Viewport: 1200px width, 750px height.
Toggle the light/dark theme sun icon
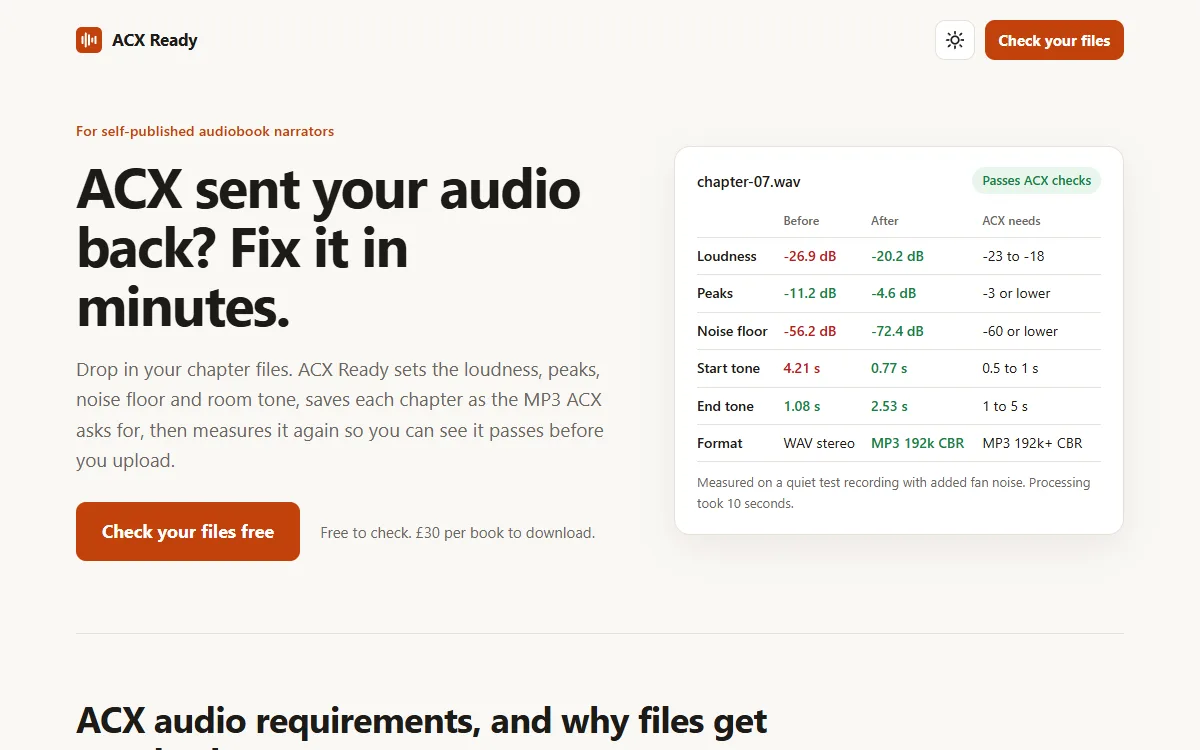[955, 40]
